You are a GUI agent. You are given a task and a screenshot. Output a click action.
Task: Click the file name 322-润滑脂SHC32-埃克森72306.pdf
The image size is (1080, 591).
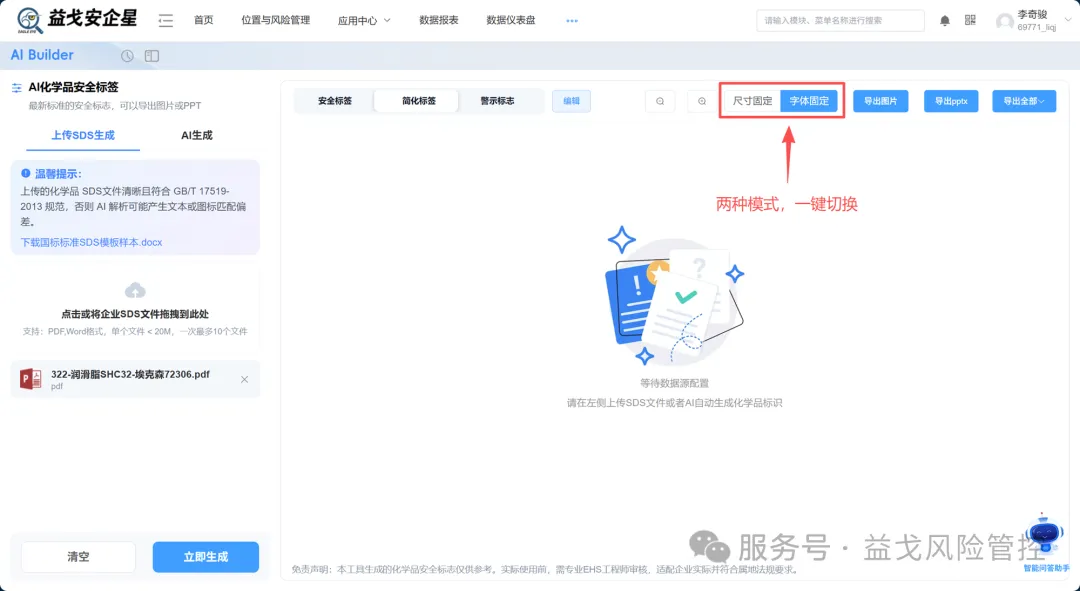pyautogui.click(x=130, y=374)
